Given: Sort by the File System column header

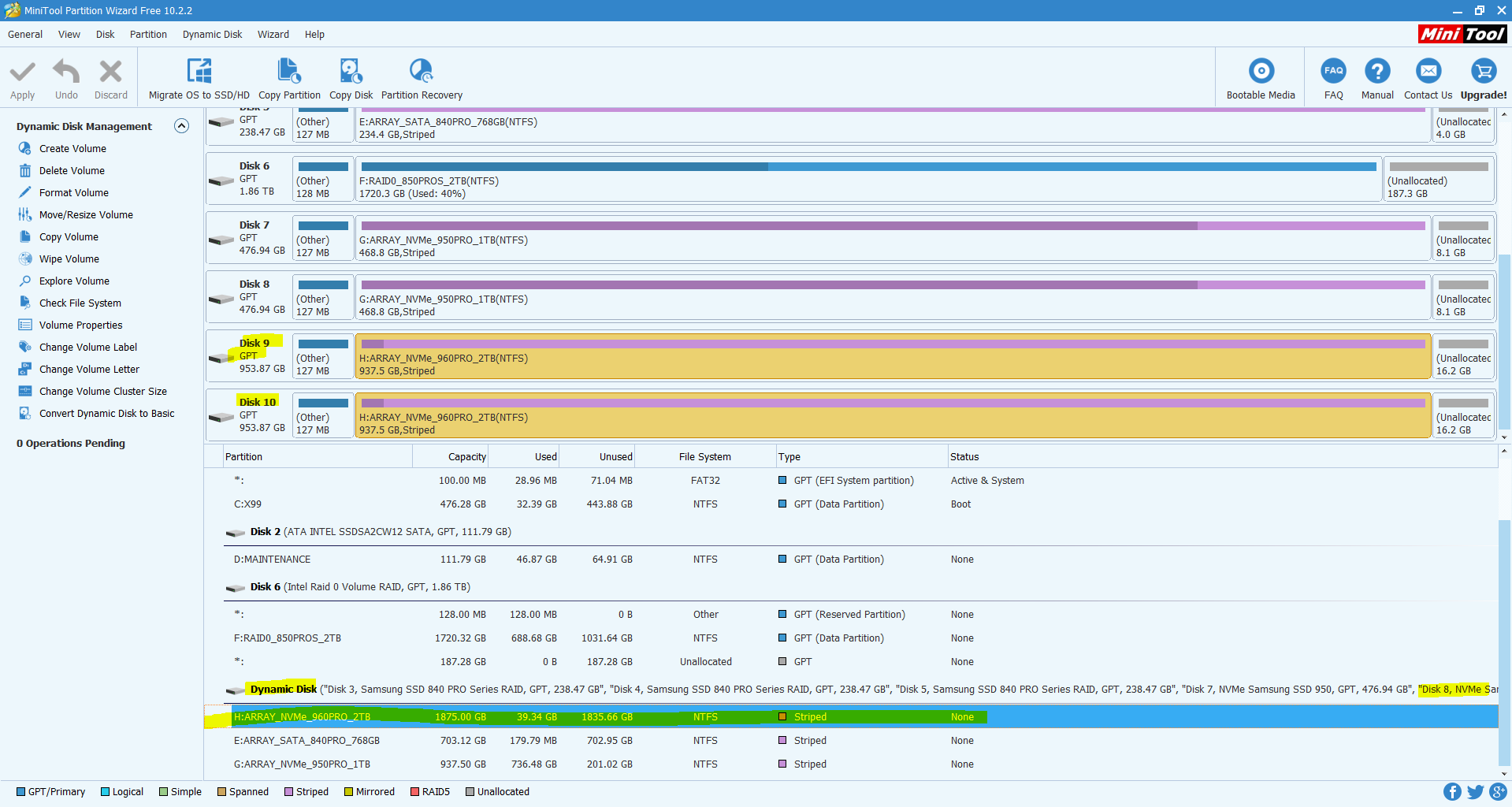Looking at the screenshot, I should pos(705,456).
